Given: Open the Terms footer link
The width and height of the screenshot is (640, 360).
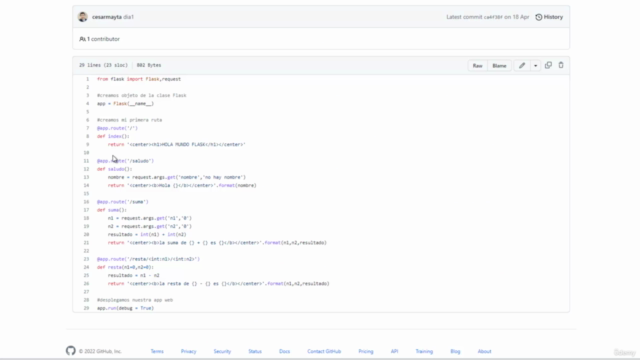Looking at the screenshot, I should (x=157, y=351).
